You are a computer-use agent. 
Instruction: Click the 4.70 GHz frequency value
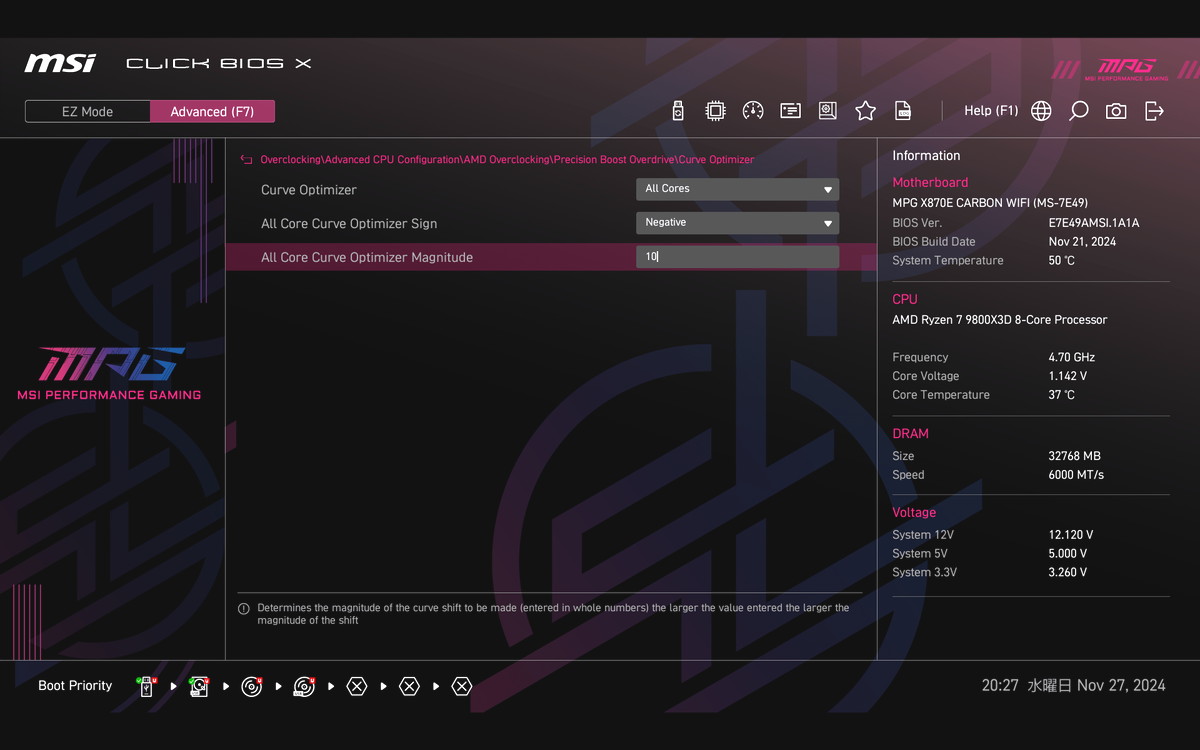point(1072,357)
